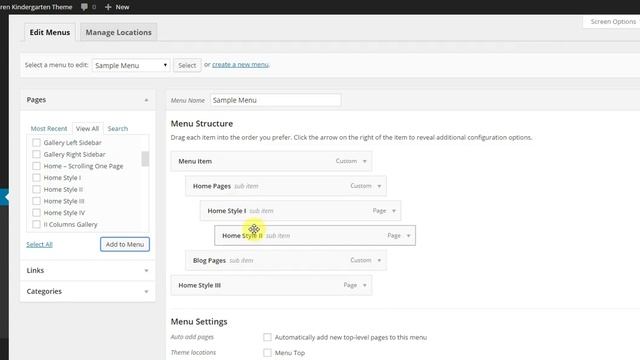Collapse the Pages panel arrow
640x360 pixels.
146,100
